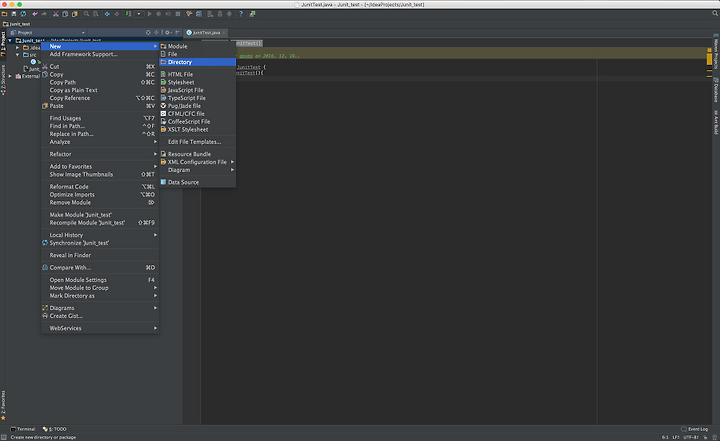Open Project panel gear settings menu

click(x=168, y=33)
